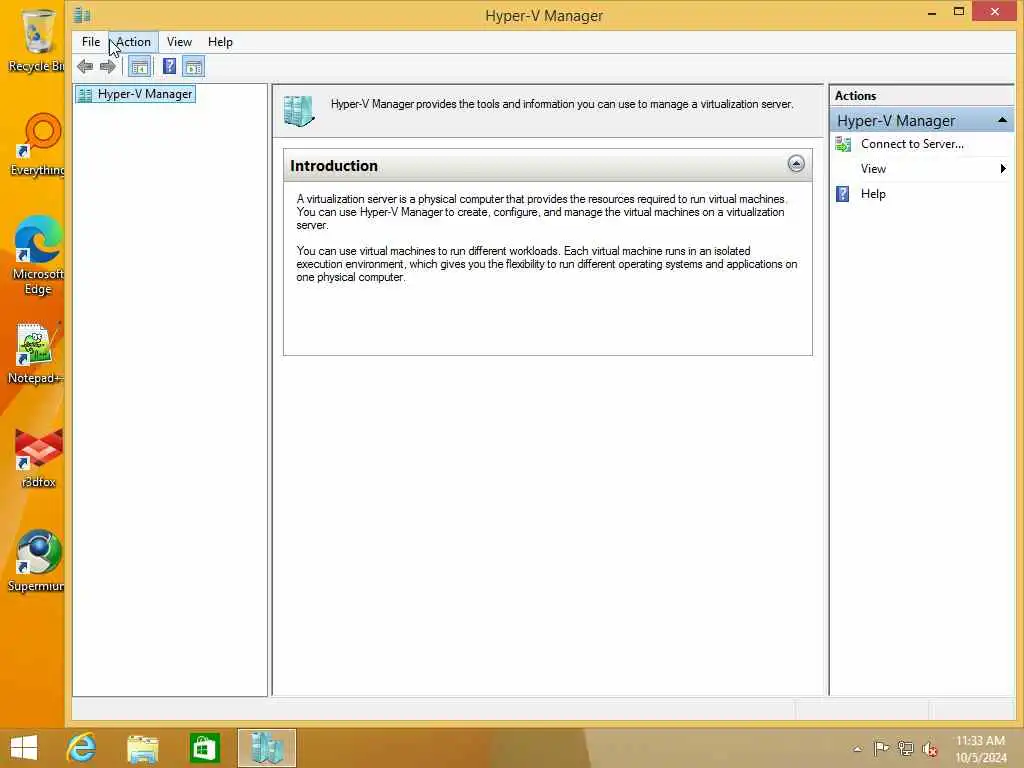Click the network tray icon
The height and width of the screenshot is (768, 1024).
click(x=905, y=748)
